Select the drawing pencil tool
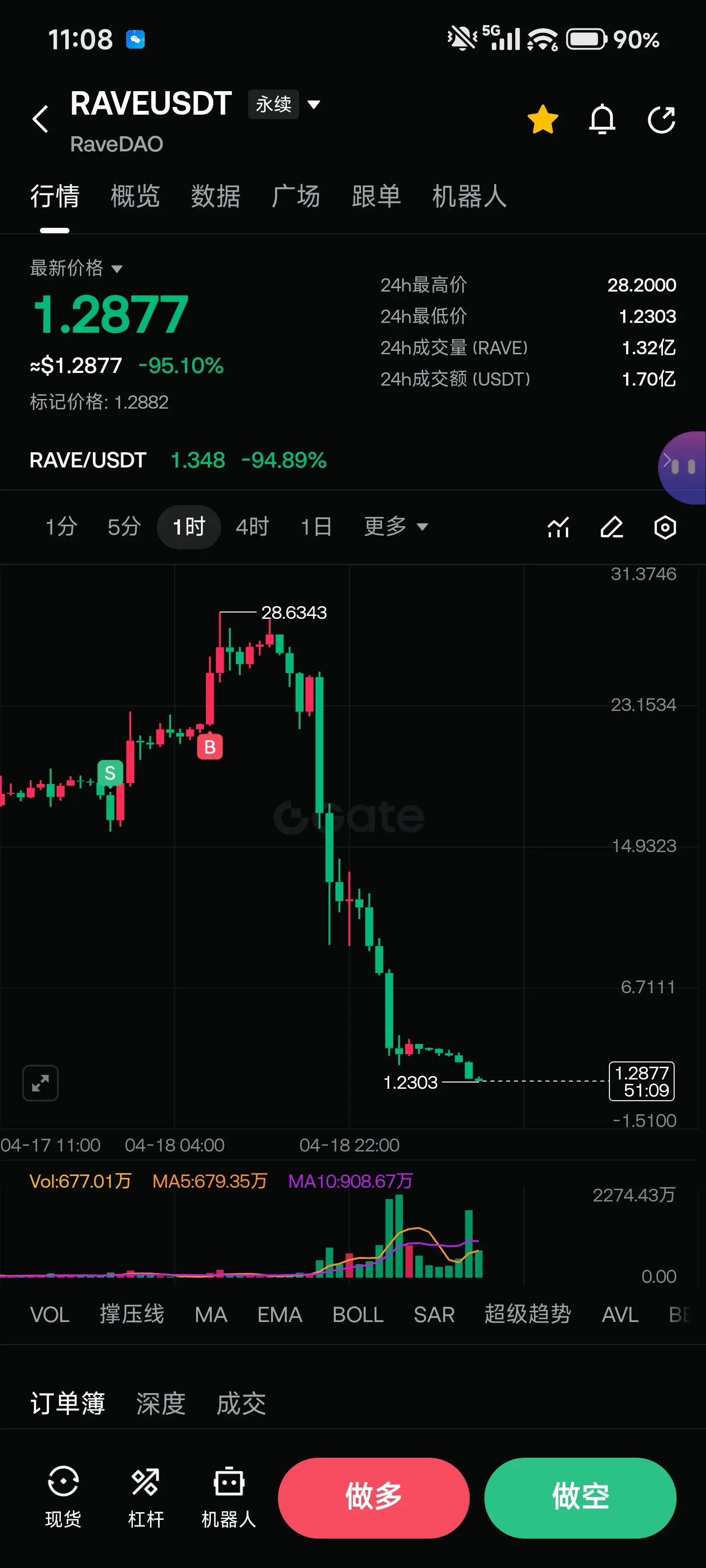 tap(611, 527)
